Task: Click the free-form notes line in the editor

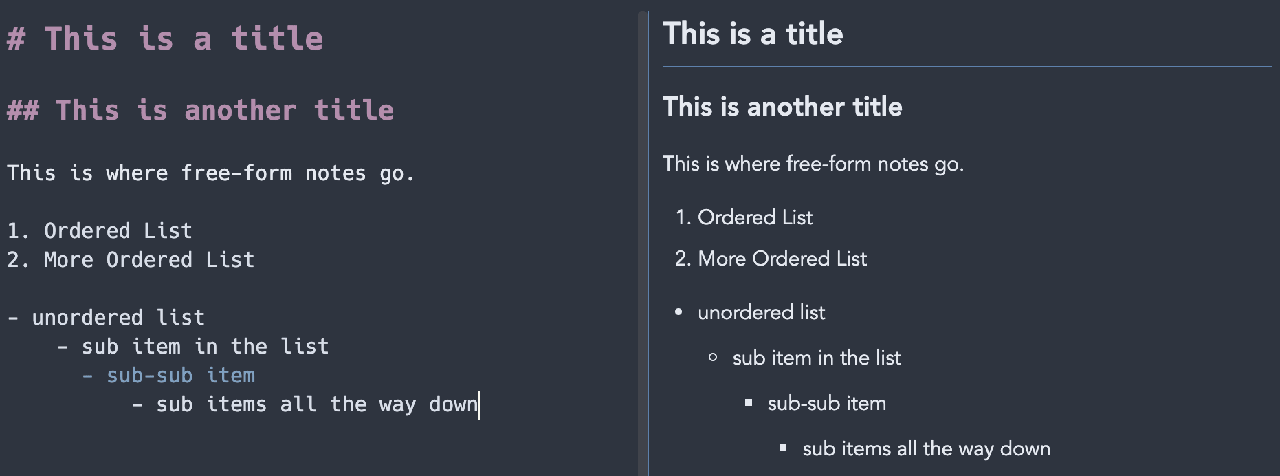Action: [210, 173]
